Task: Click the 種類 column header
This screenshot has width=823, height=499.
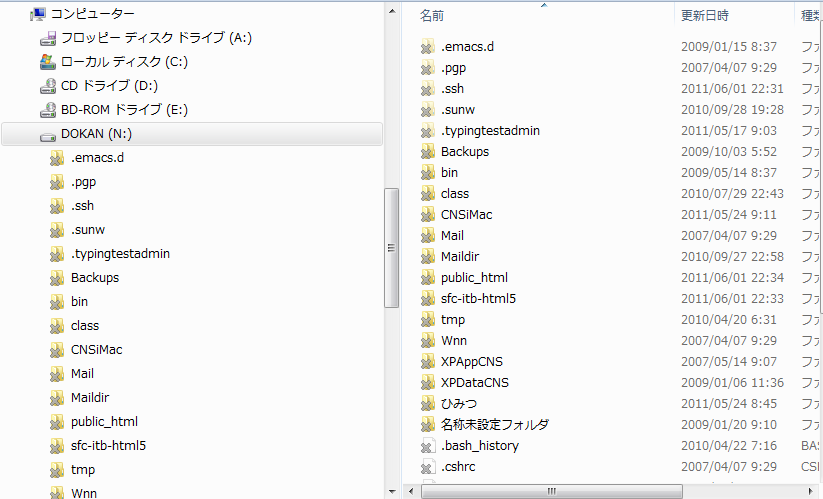Action: click(809, 15)
